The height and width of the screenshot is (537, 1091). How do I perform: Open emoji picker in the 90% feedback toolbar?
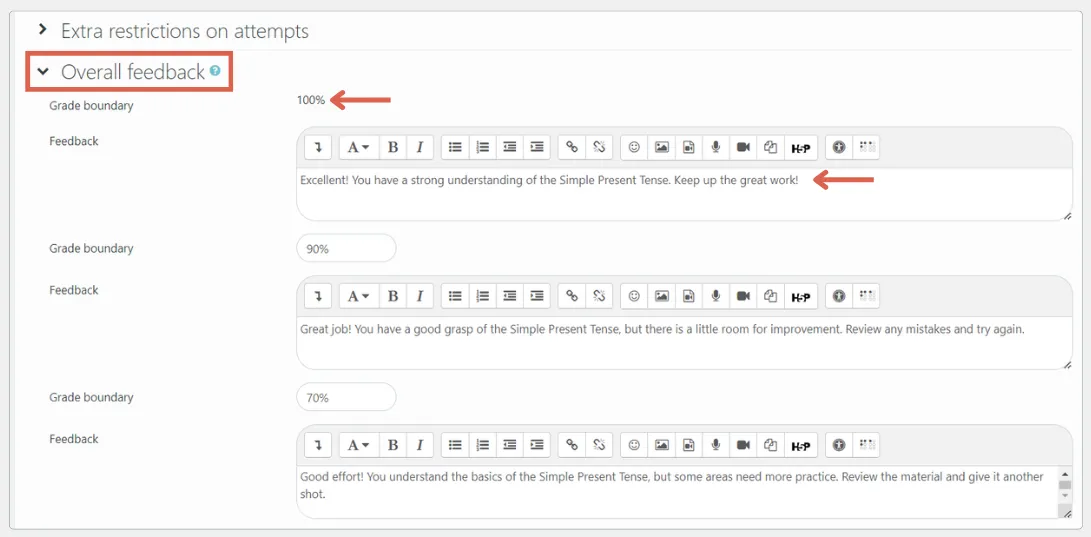tap(634, 296)
